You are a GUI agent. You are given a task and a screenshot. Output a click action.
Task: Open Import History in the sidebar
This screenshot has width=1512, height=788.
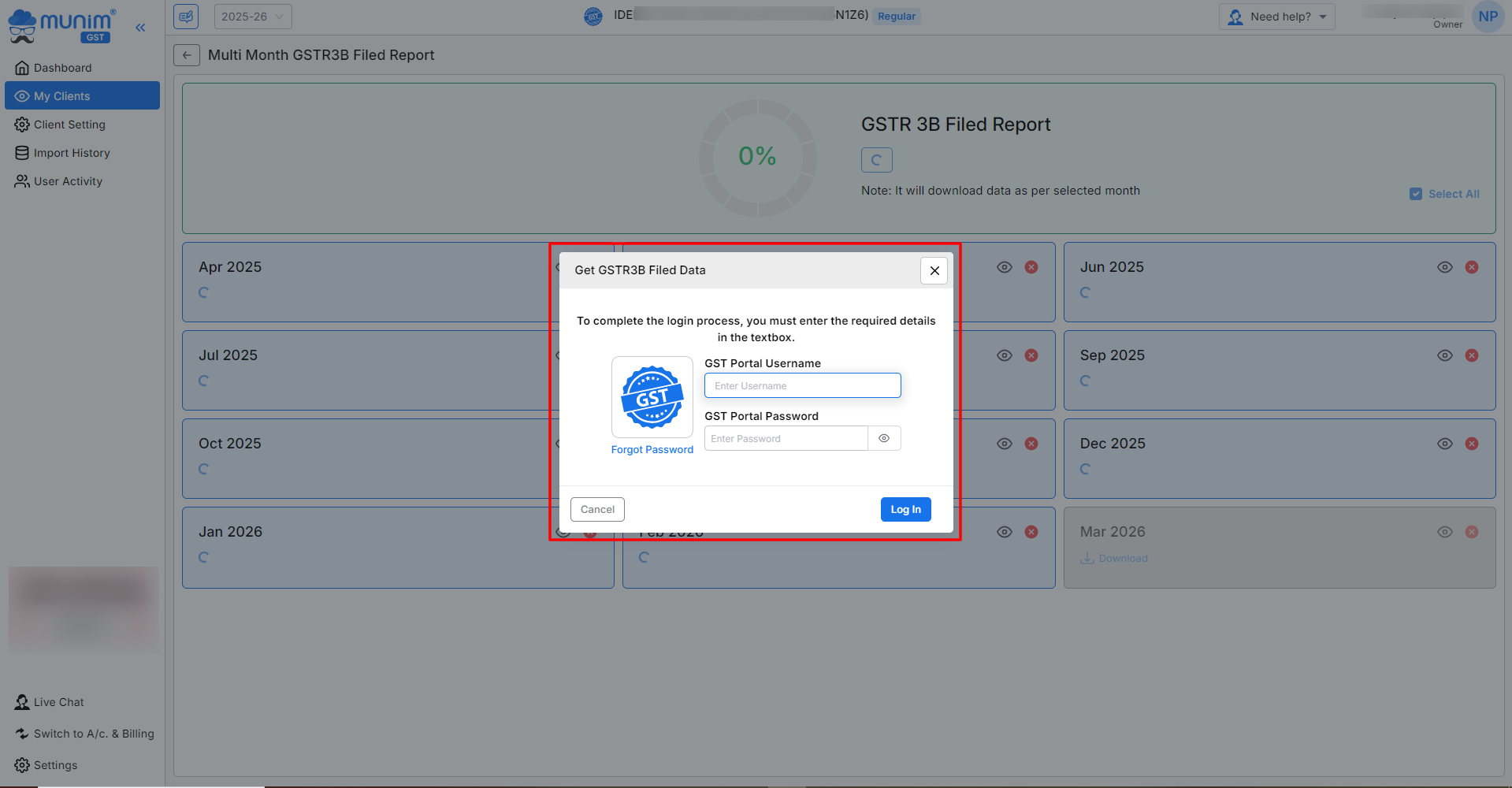(72, 153)
